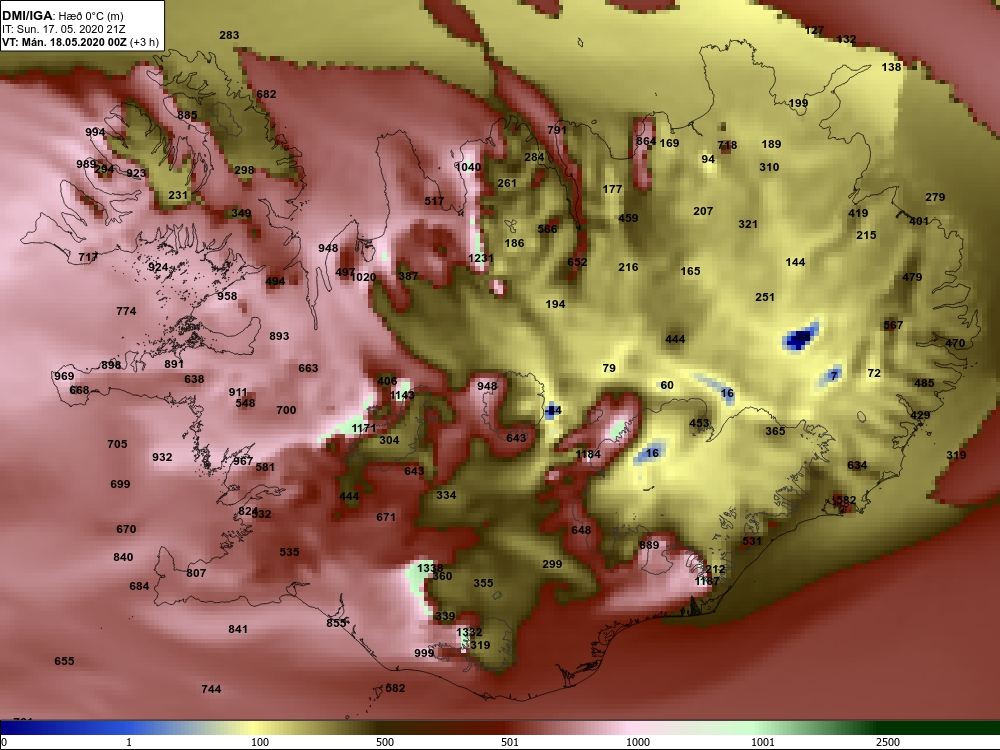This screenshot has width=1000, height=750.
Task: Click the map value '279'
Action: [x=935, y=197]
